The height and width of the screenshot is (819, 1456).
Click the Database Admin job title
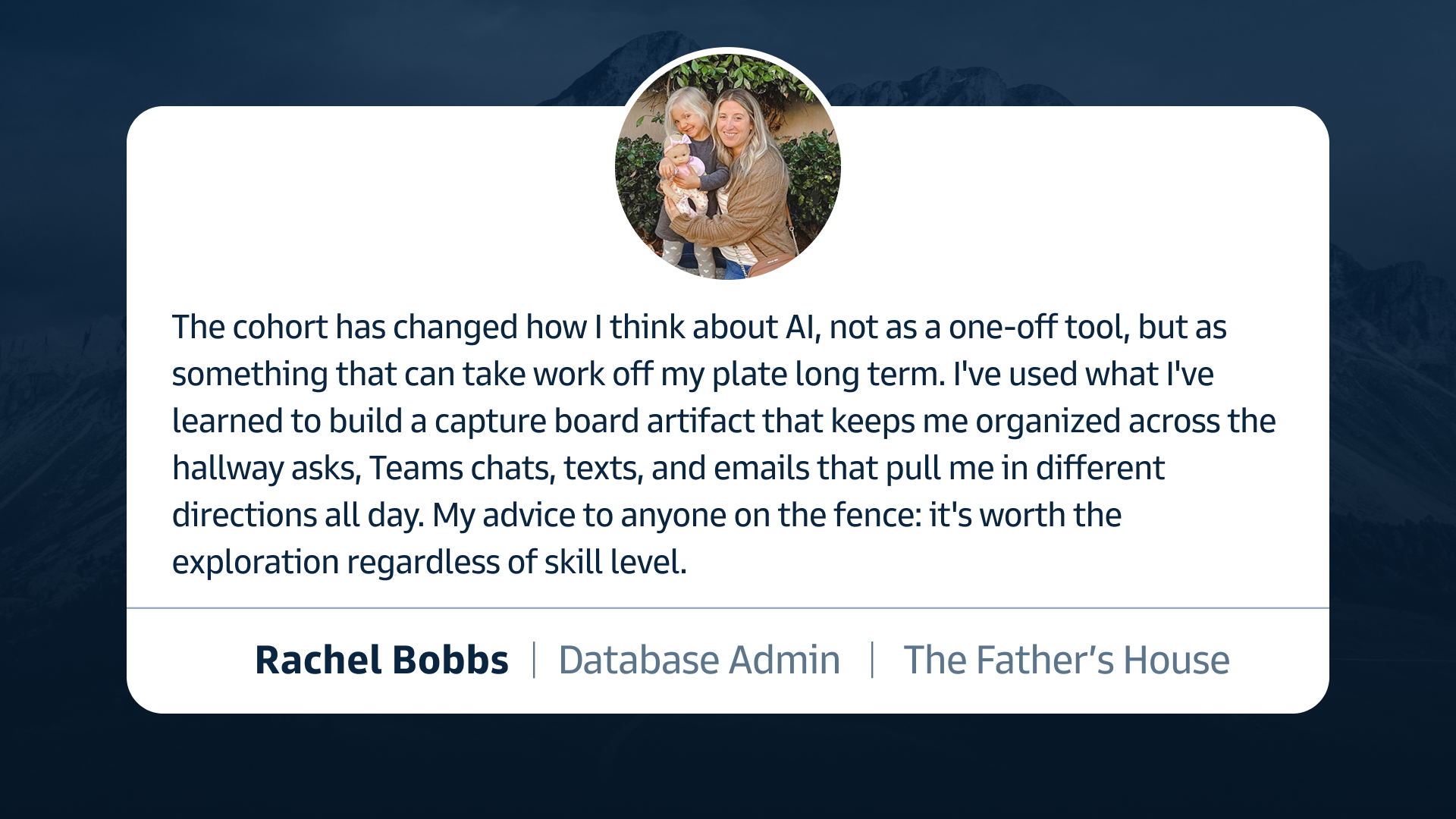click(x=699, y=660)
